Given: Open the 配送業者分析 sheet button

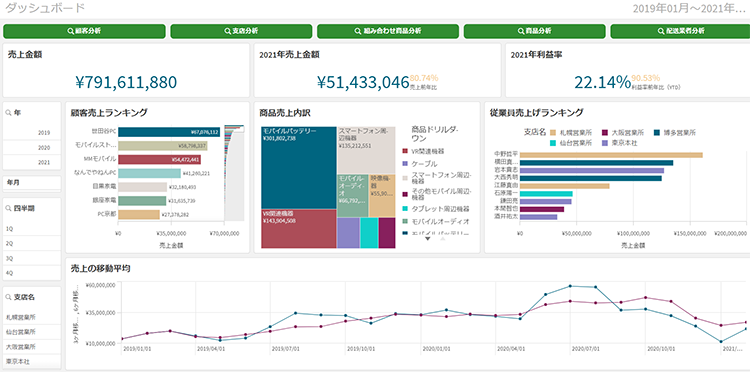Looking at the screenshot, I should (680, 31).
